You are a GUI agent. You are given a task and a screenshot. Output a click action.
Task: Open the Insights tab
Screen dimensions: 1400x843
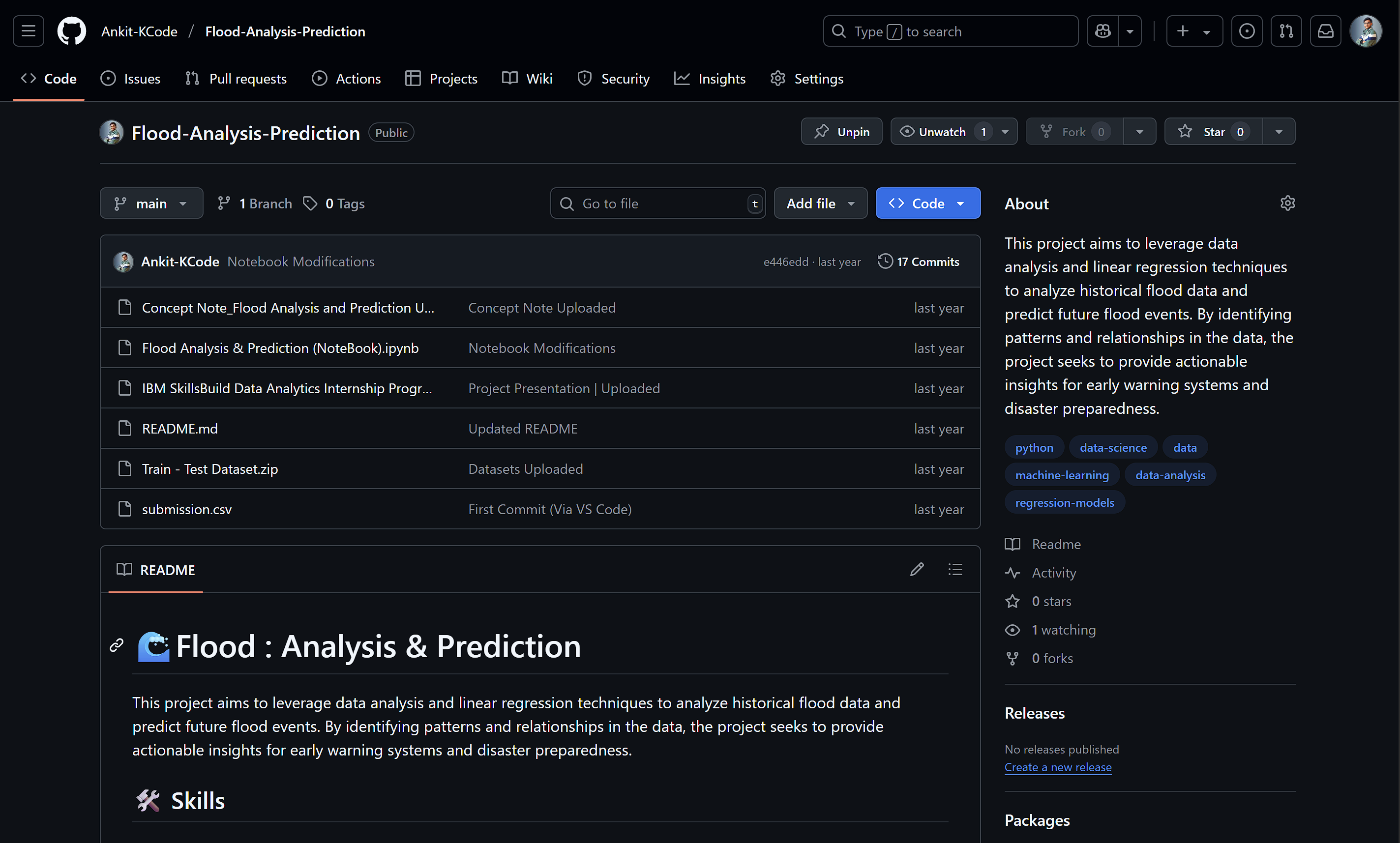tap(710, 78)
